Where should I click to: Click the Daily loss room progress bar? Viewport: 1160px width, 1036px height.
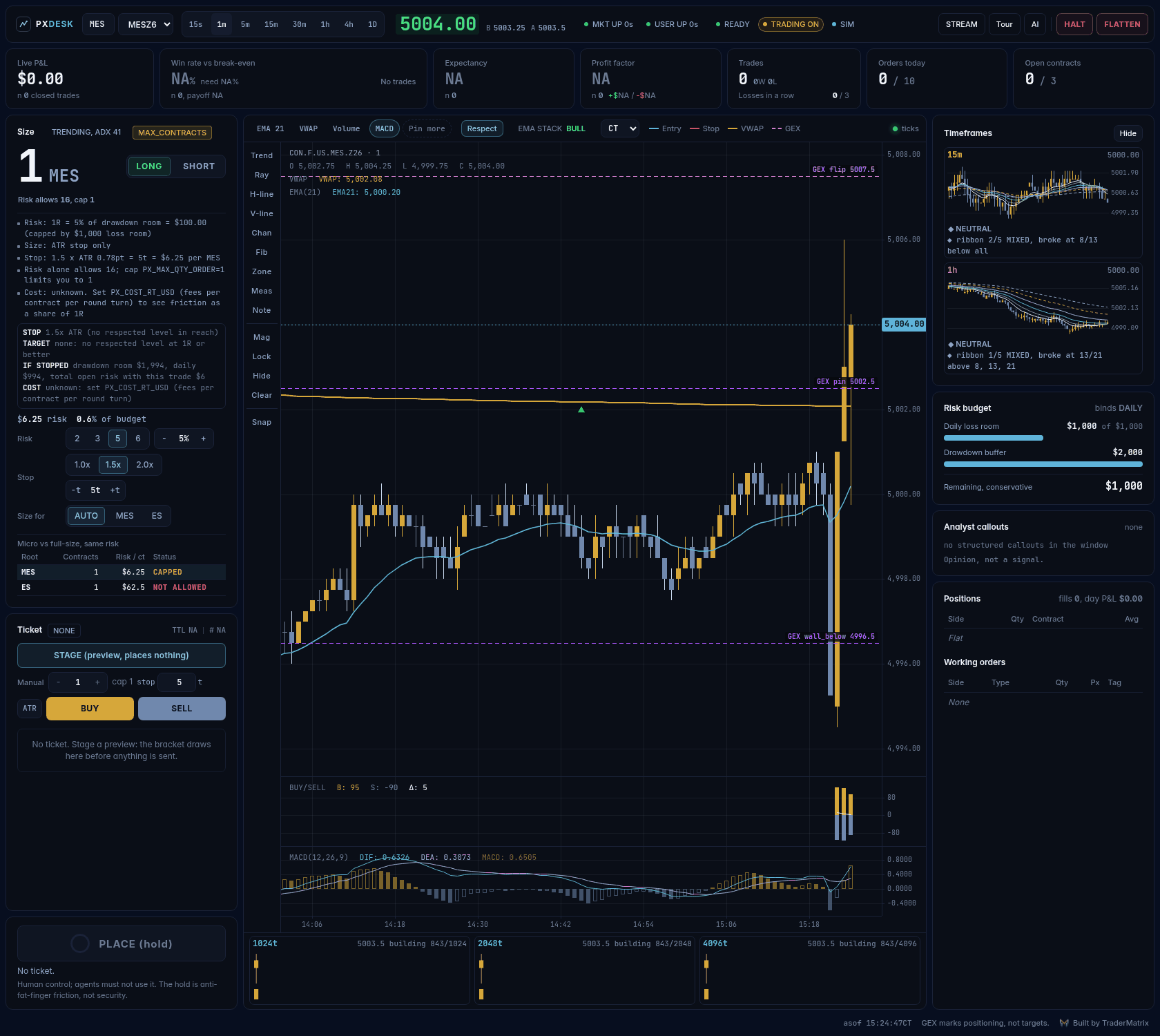click(1043, 438)
